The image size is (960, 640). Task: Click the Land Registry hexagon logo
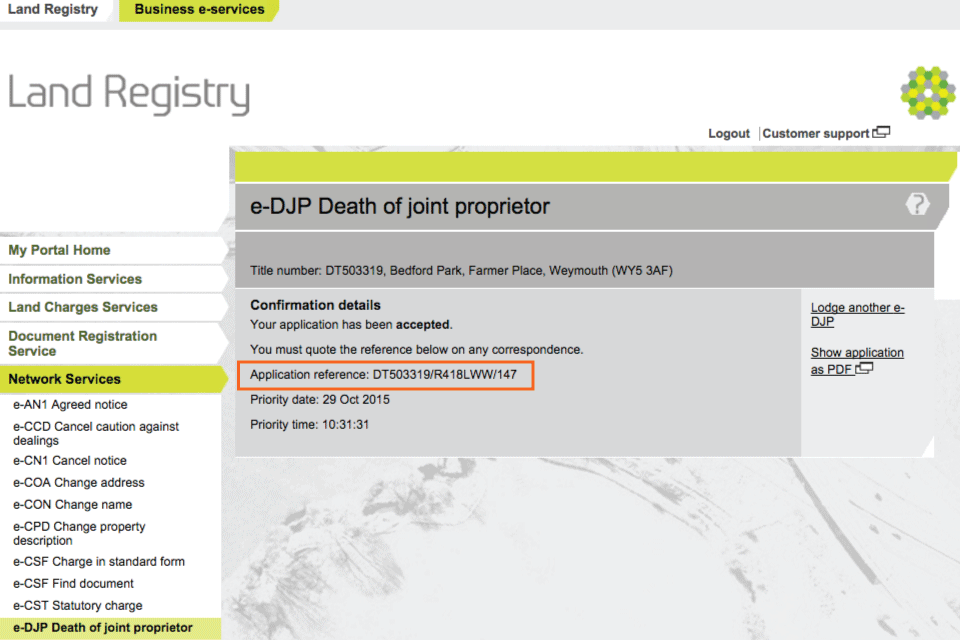(x=927, y=93)
